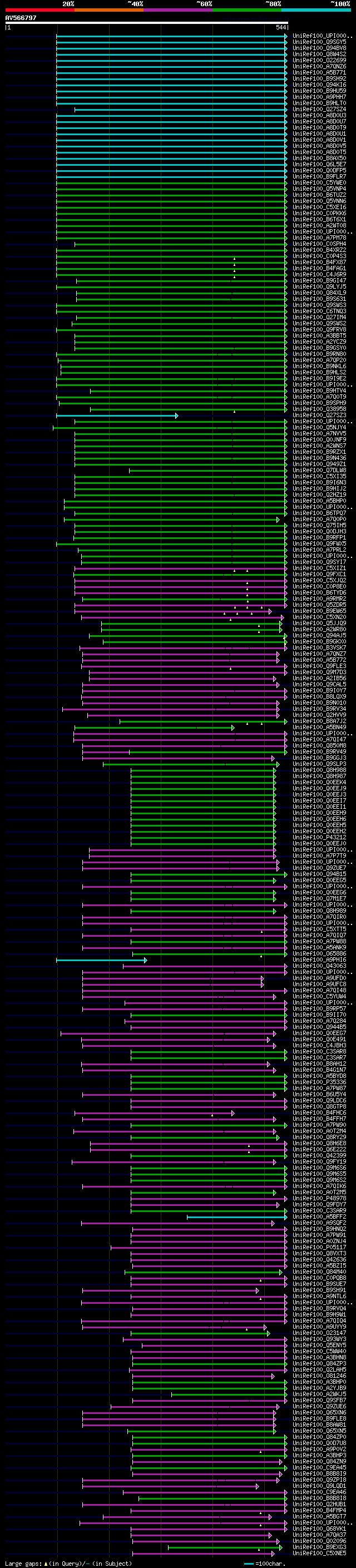Click the cyan alignment bar for Q94KI6

(172, 85)
